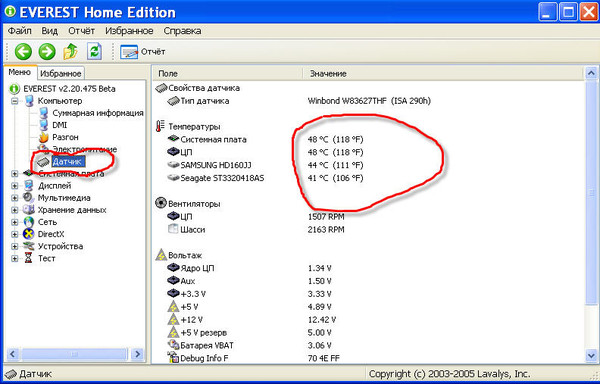Click the right panel scroll down arrow
The height and width of the screenshot is (384, 600).
click(x=591, y=355)
